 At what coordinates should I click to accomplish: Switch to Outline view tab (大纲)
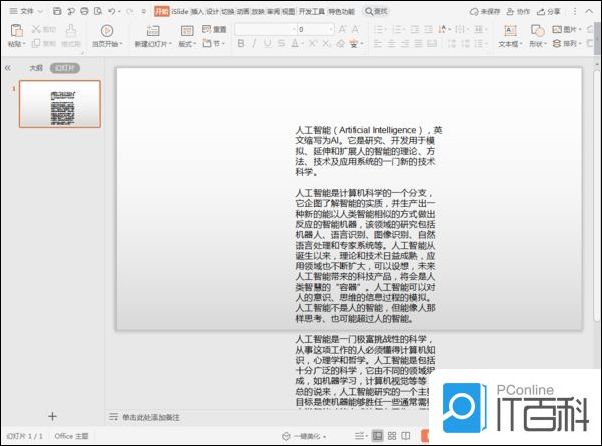point(36,68)
